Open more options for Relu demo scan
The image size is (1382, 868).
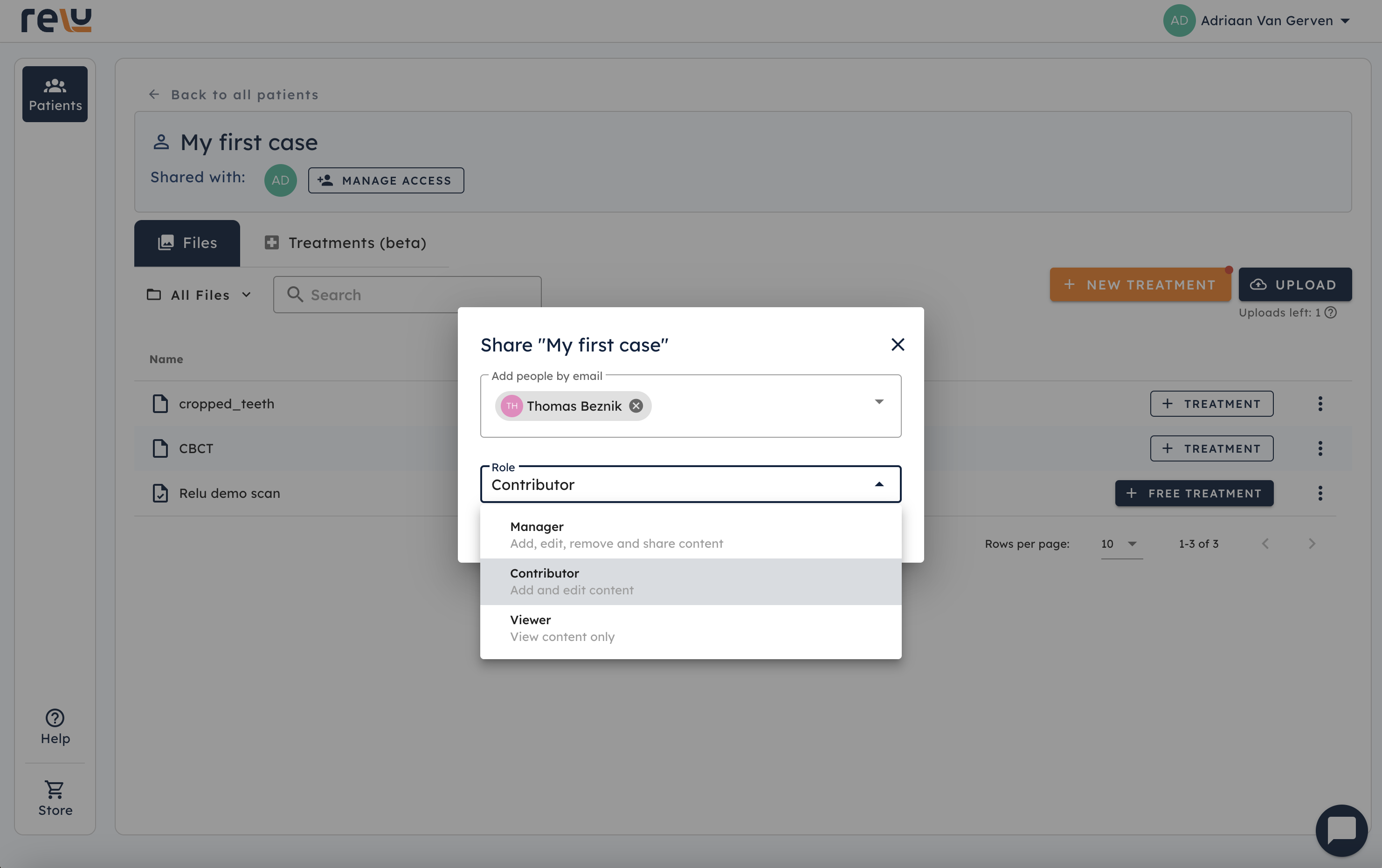(1320, 493)
